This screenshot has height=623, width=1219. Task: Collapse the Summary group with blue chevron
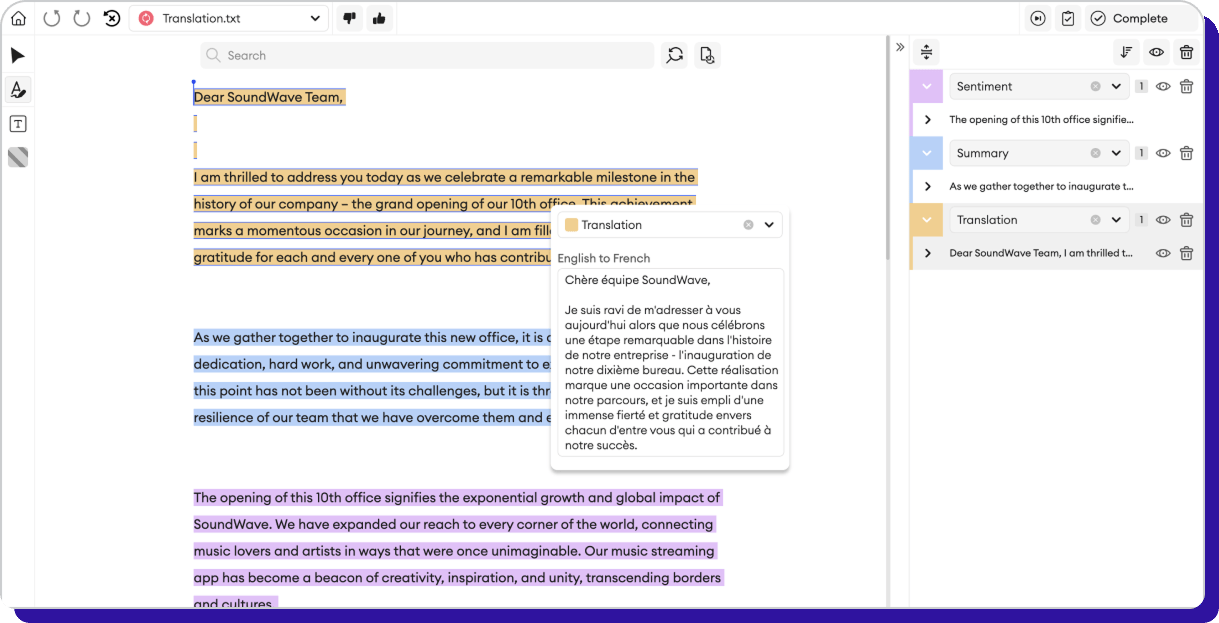pyautogui.click(x=927, y=153)
